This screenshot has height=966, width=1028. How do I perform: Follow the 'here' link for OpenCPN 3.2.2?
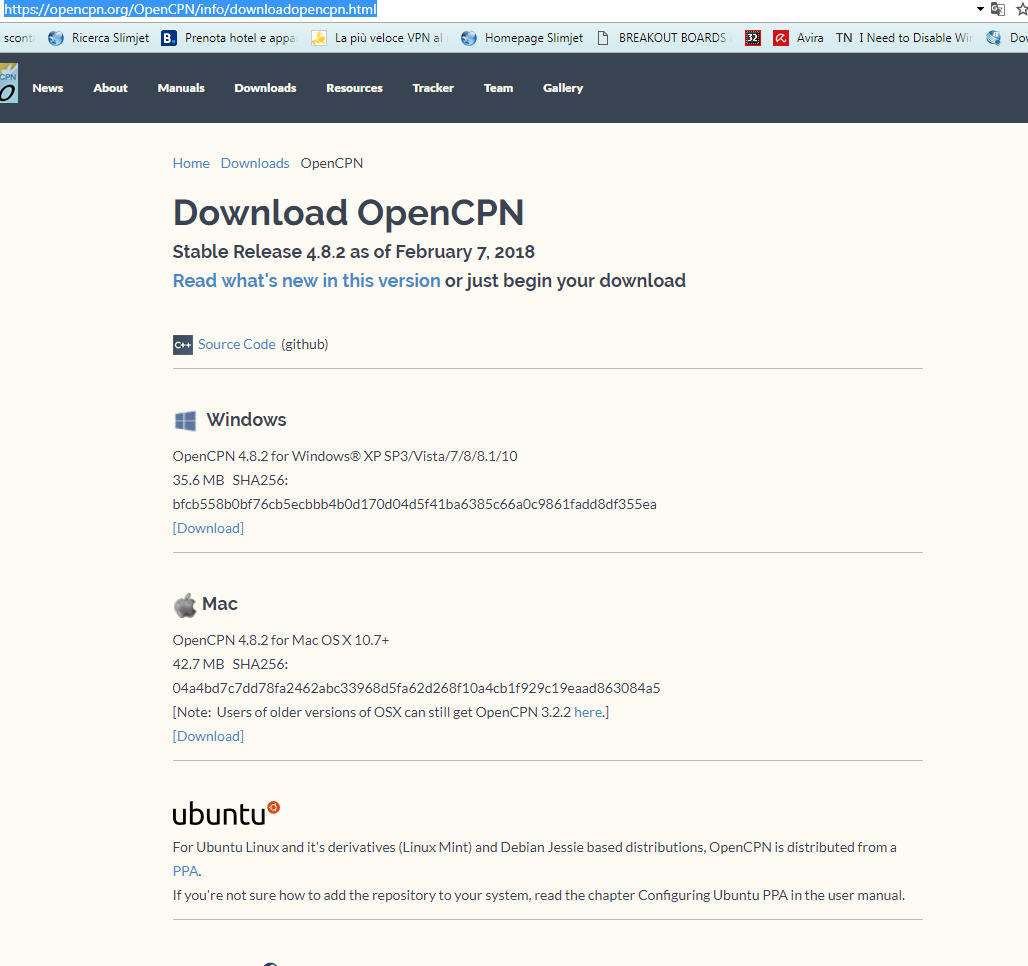pyautogui.click(x=588, y=712)
